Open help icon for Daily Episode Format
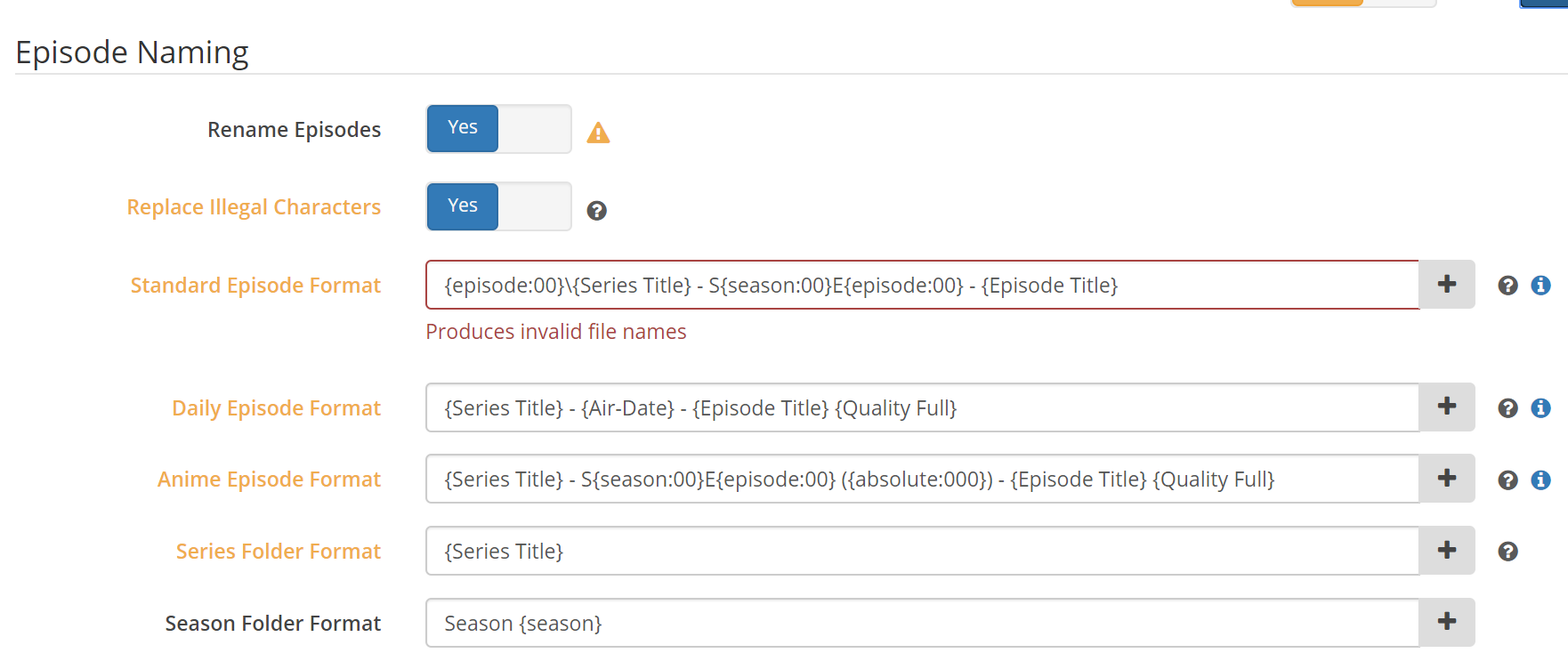This screenshot has height=661, width=1568. pos(1507,408)
